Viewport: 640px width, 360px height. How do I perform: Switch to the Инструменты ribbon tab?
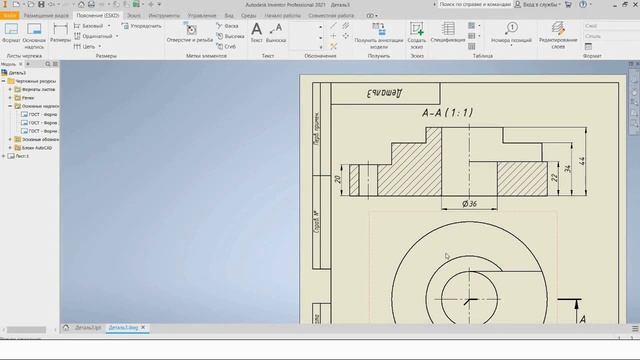pyautogui.click(x=164, y=16)
